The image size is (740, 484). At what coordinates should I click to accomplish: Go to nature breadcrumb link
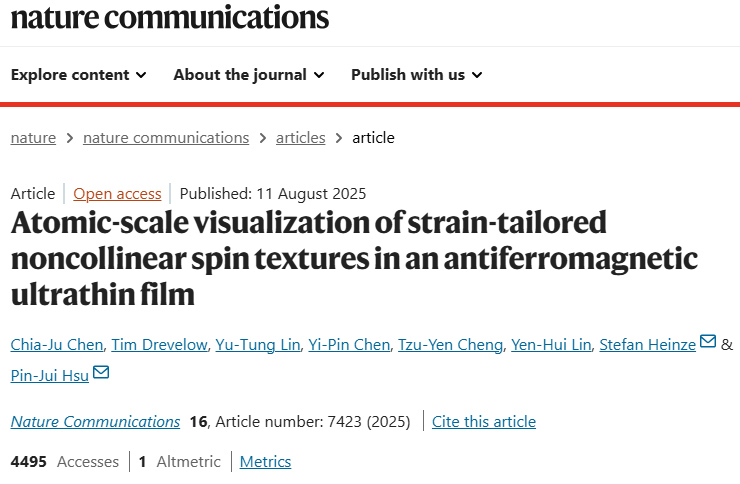33,138
